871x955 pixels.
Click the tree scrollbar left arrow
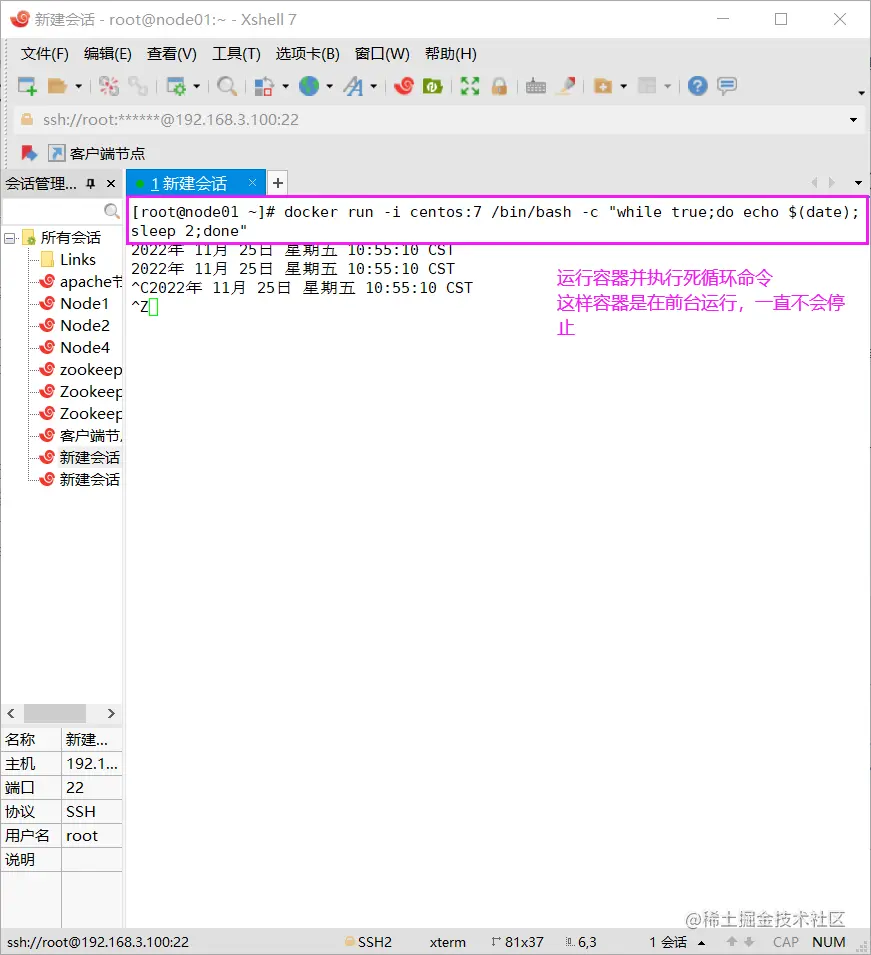pos(11,713)
